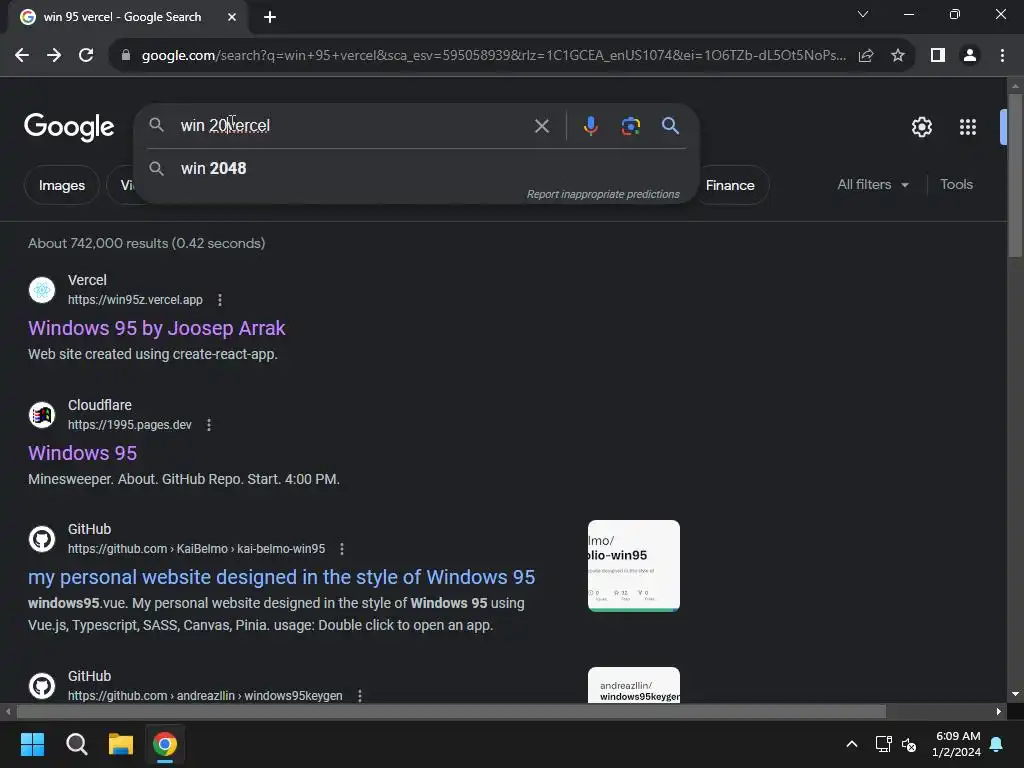Viewport: 1024px width, 768px height.
Task: Click inside the Google search input field
Action: click(353, 125)
